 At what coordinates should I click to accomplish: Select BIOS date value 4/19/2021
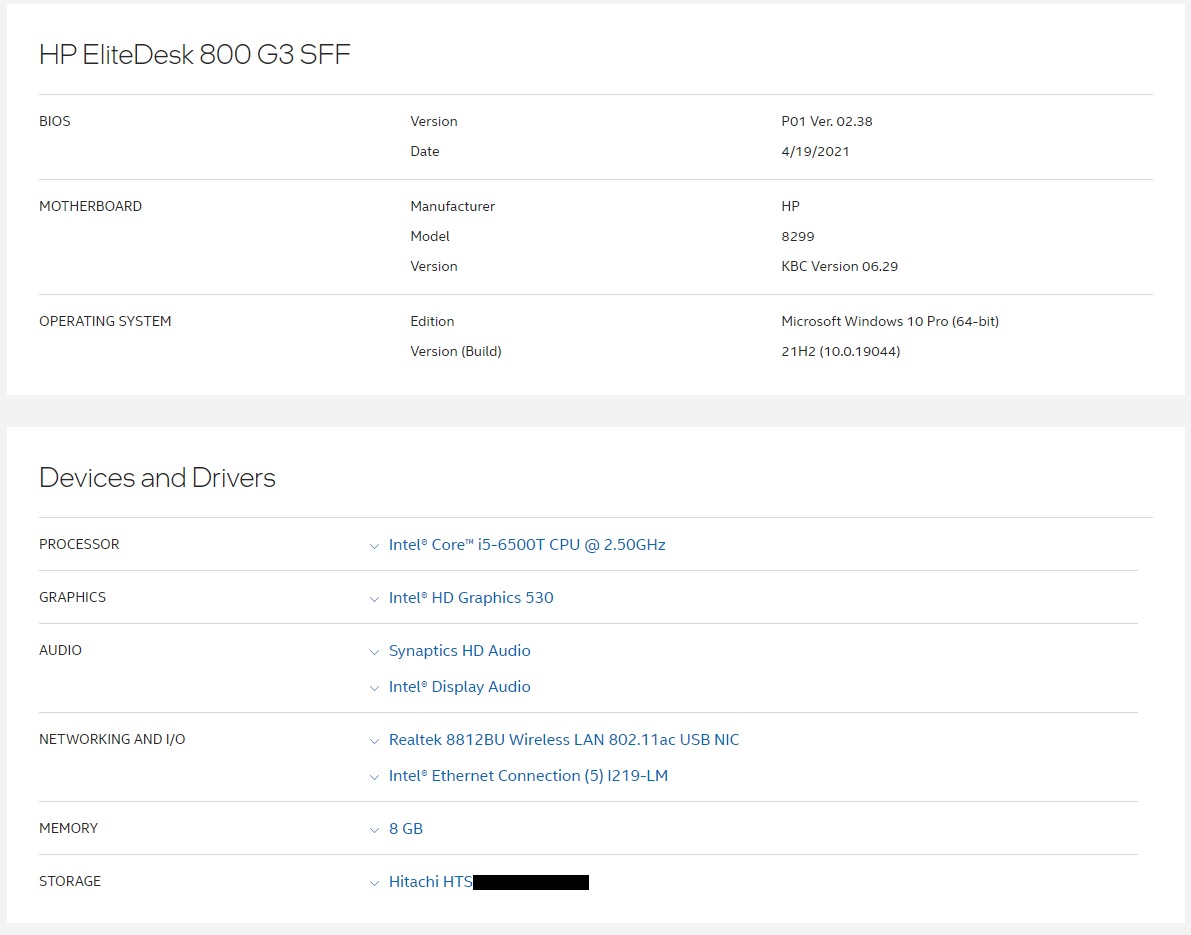[x=815, y=151]
